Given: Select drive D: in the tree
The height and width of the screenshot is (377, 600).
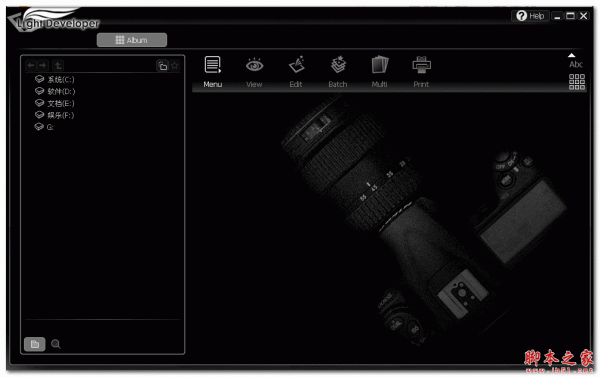Looking at the screenshot, I should click(x=55, y=91).
